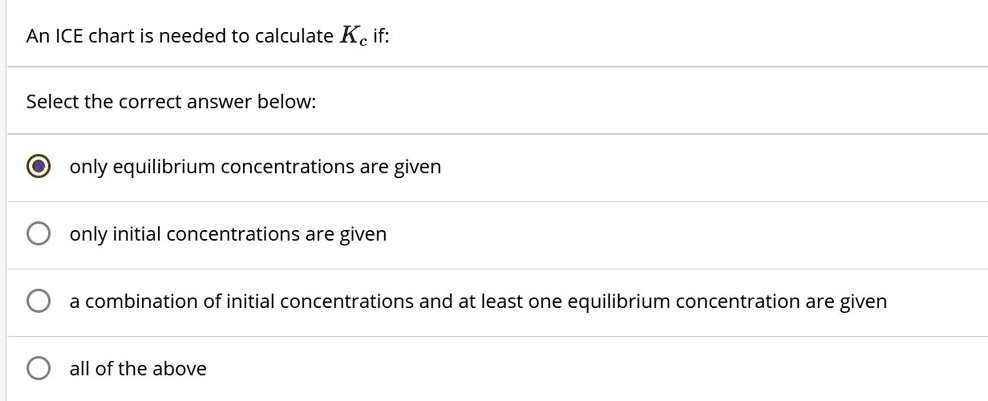The width and height of the screenshot is (988, 401).
Task: Click the Kc symbol in the question
Action: (x=353, y=37)
